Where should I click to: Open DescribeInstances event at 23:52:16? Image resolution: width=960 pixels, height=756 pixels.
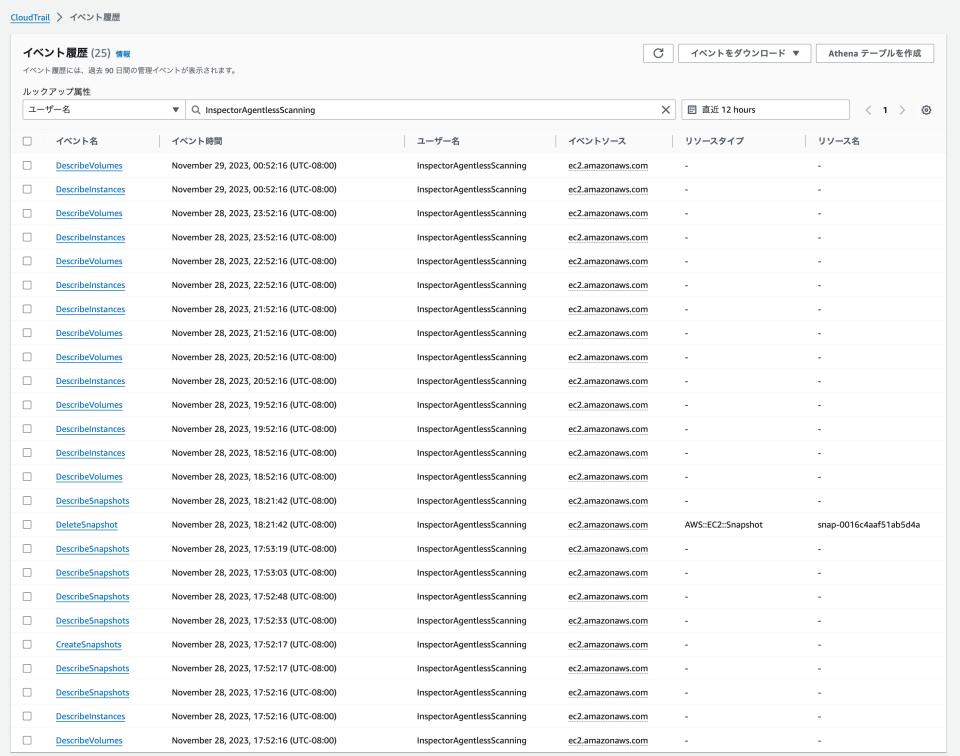coord(90,237)
